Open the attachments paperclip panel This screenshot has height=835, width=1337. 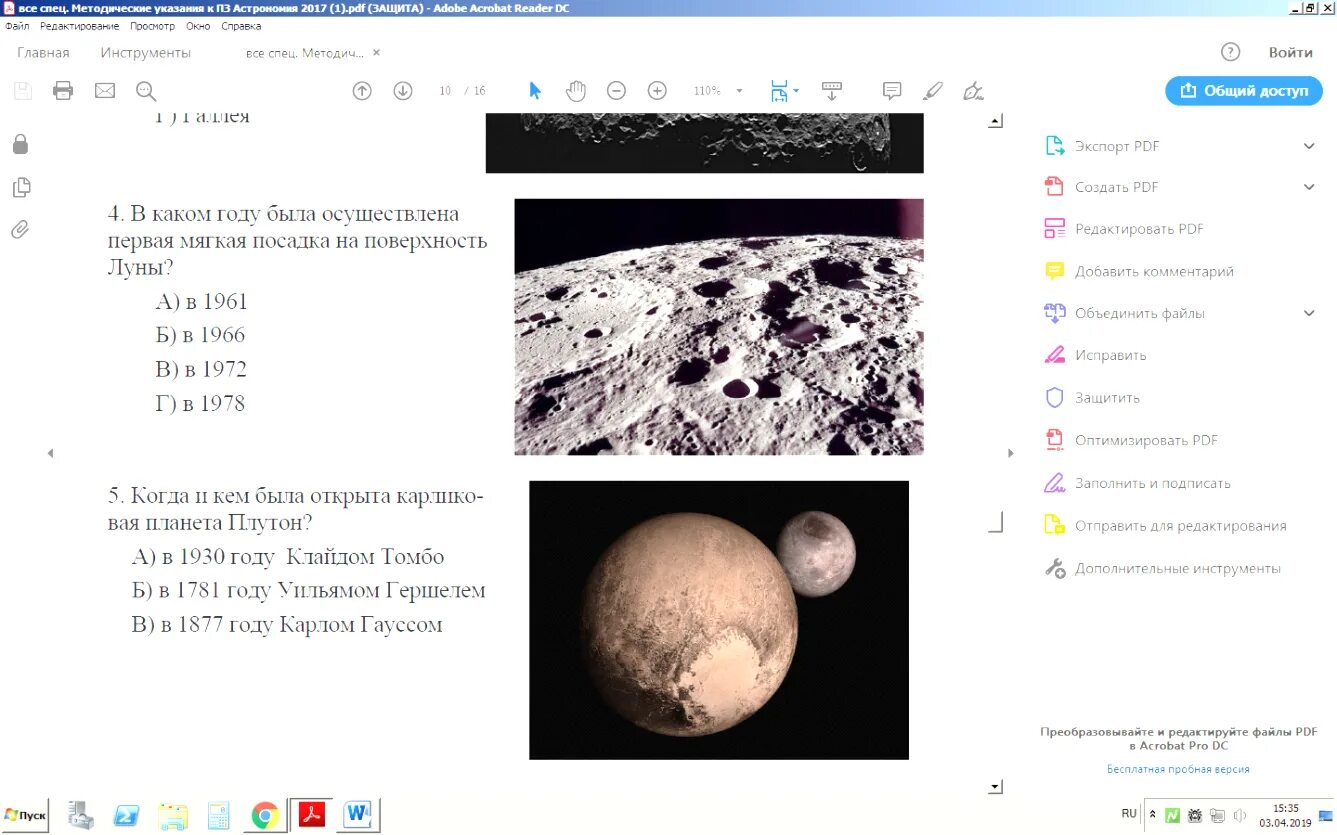[20, 229]
